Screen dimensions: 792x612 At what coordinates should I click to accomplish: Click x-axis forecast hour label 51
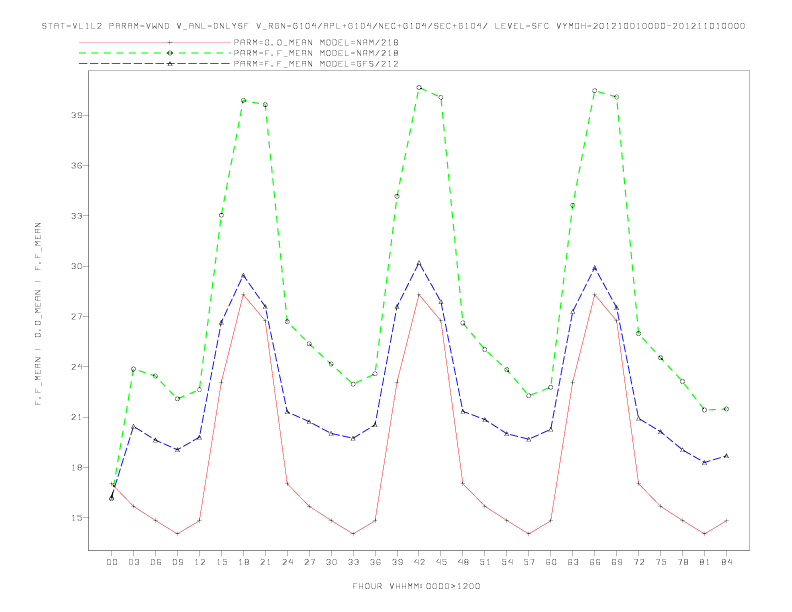(x=485, y=562)
